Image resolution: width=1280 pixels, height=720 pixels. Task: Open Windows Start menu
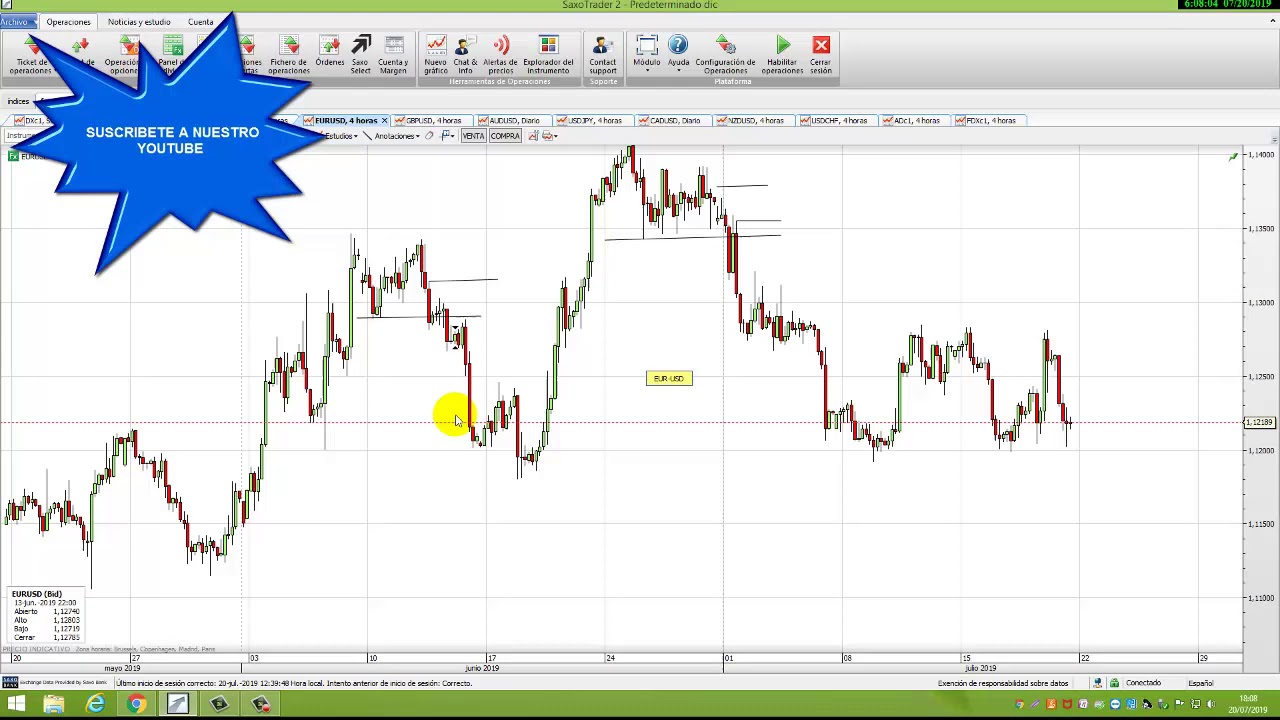pos(16,705)
